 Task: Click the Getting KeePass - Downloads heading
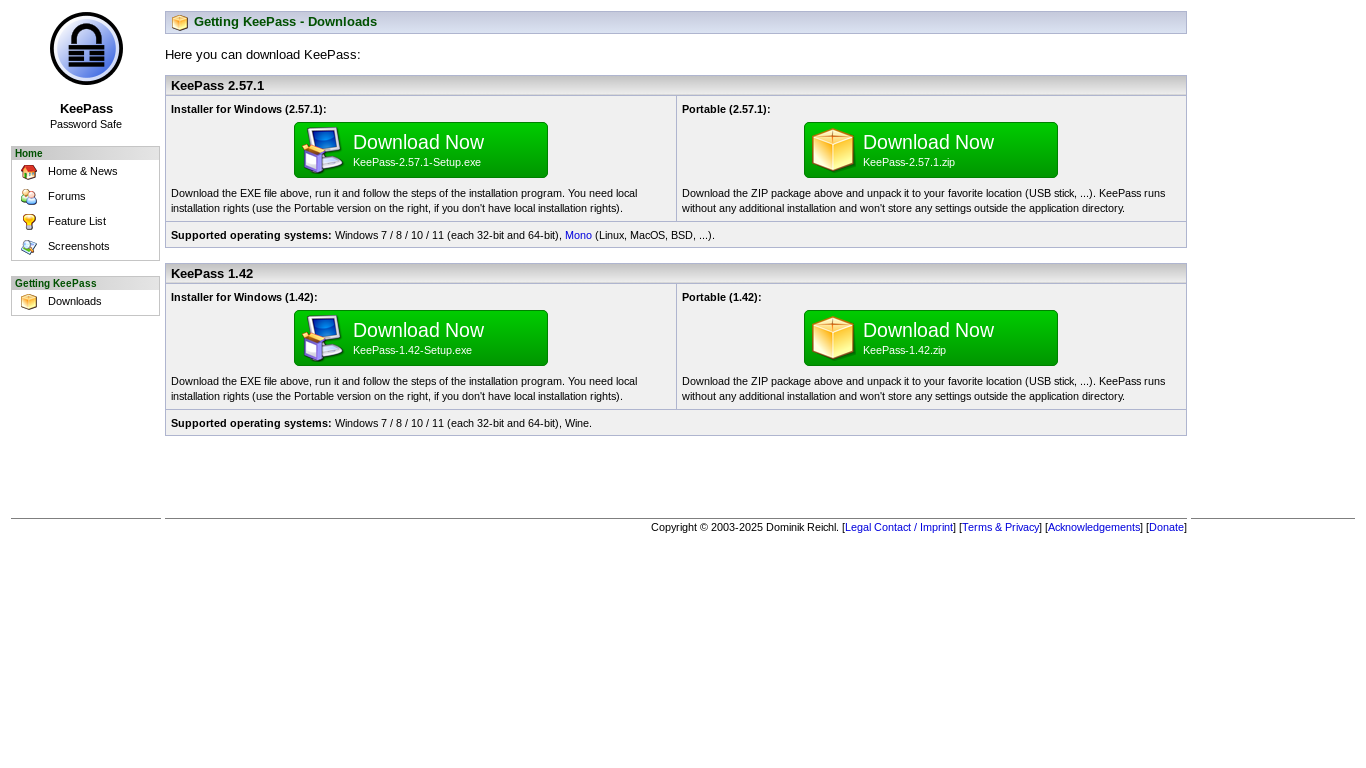(285, 22)
